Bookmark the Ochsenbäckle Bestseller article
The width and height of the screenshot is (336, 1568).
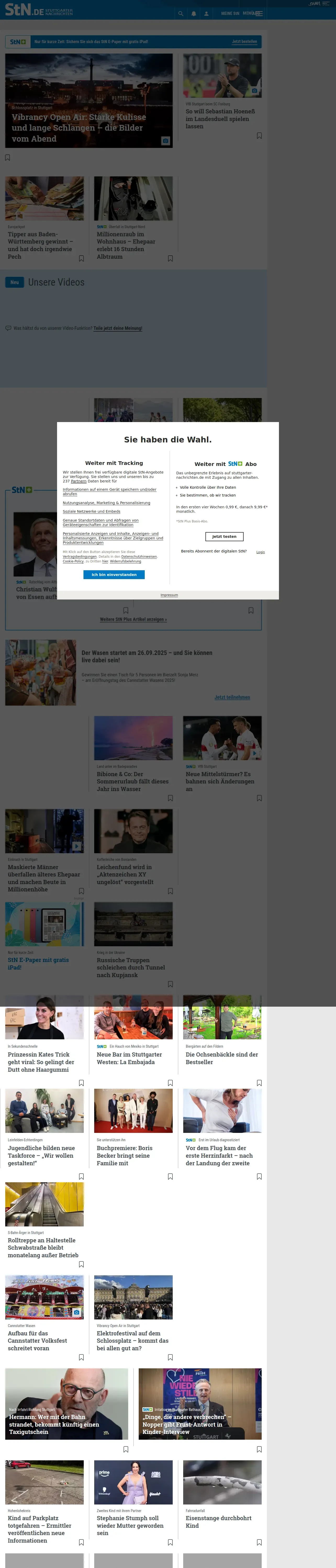[259, 1083]
